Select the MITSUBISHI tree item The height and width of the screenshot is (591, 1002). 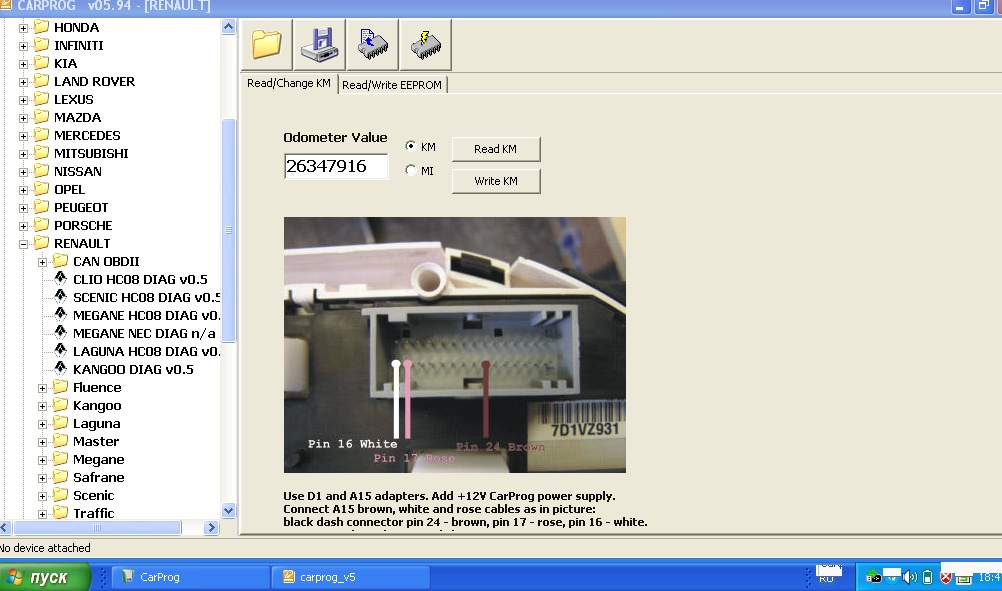(91, 153)
